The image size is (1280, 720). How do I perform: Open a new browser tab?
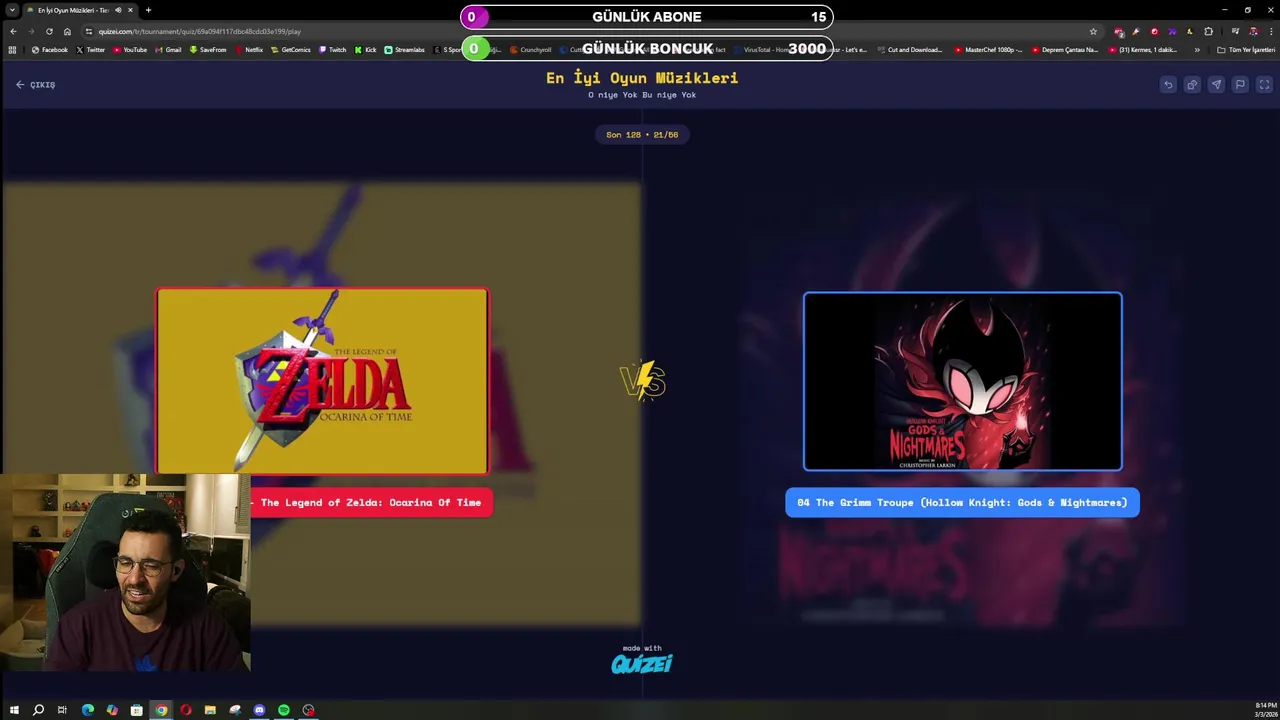[148, 10]
